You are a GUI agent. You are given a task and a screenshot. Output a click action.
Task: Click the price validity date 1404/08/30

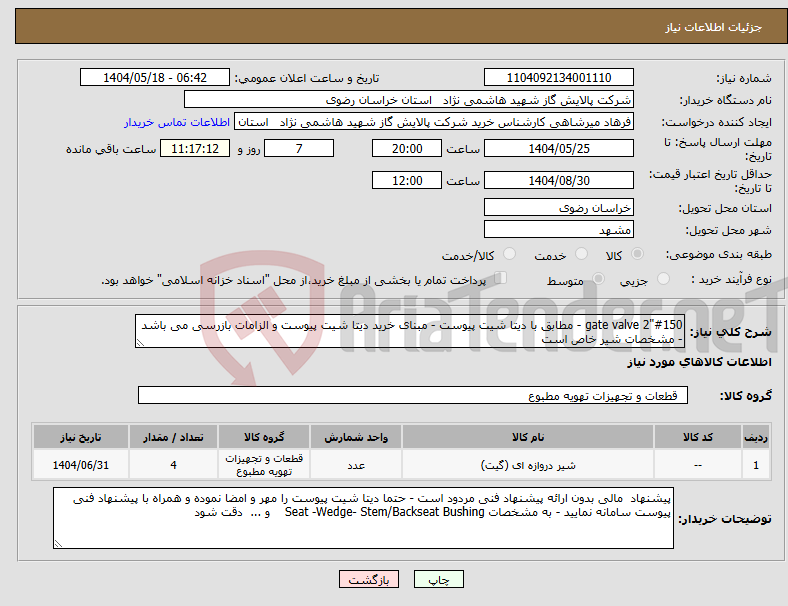point(558,180)
